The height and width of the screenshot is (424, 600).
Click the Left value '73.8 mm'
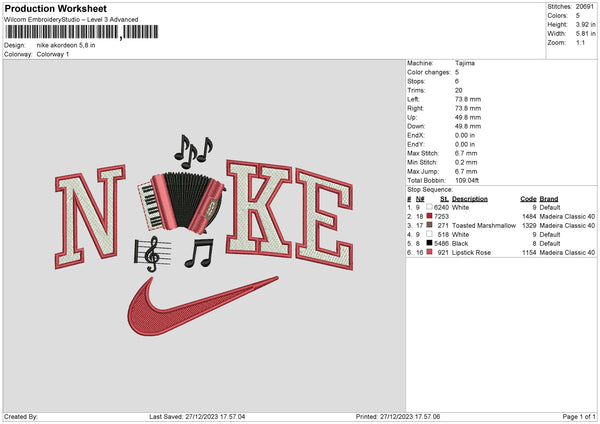(468, 99)
